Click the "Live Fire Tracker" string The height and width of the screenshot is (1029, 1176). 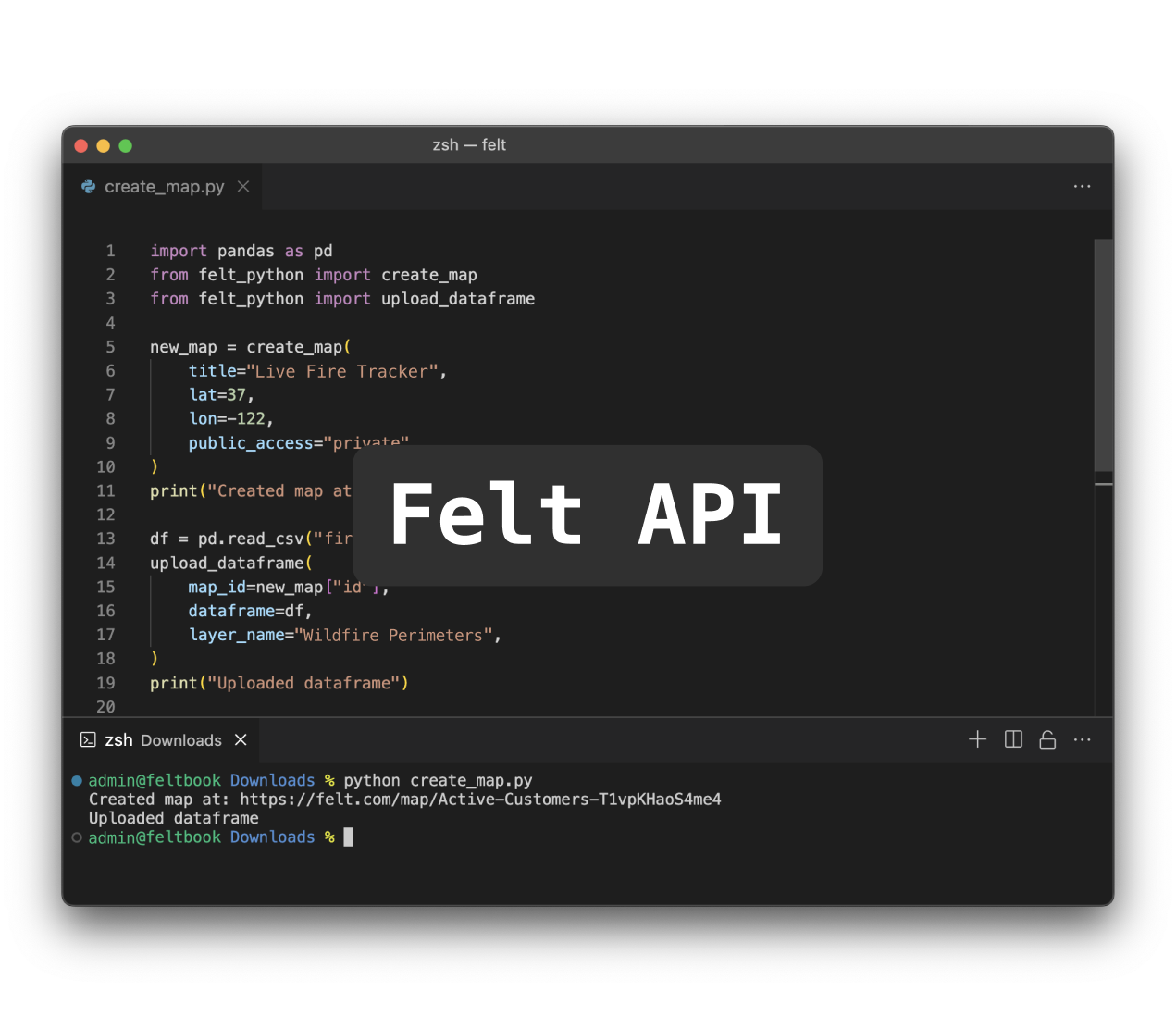(342, 371)
